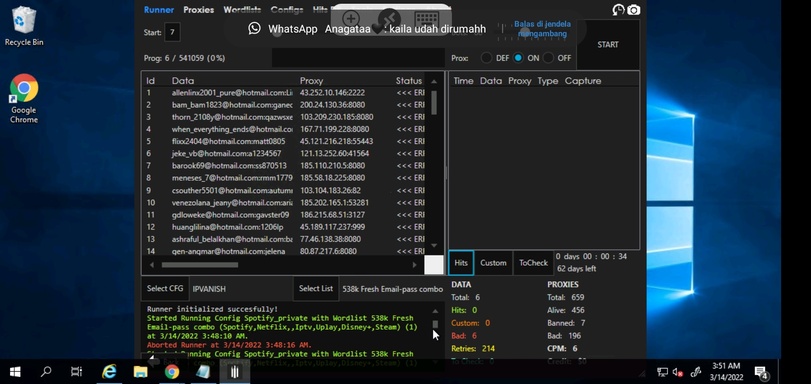Open Chrome from the taskbar

[172, 372]
